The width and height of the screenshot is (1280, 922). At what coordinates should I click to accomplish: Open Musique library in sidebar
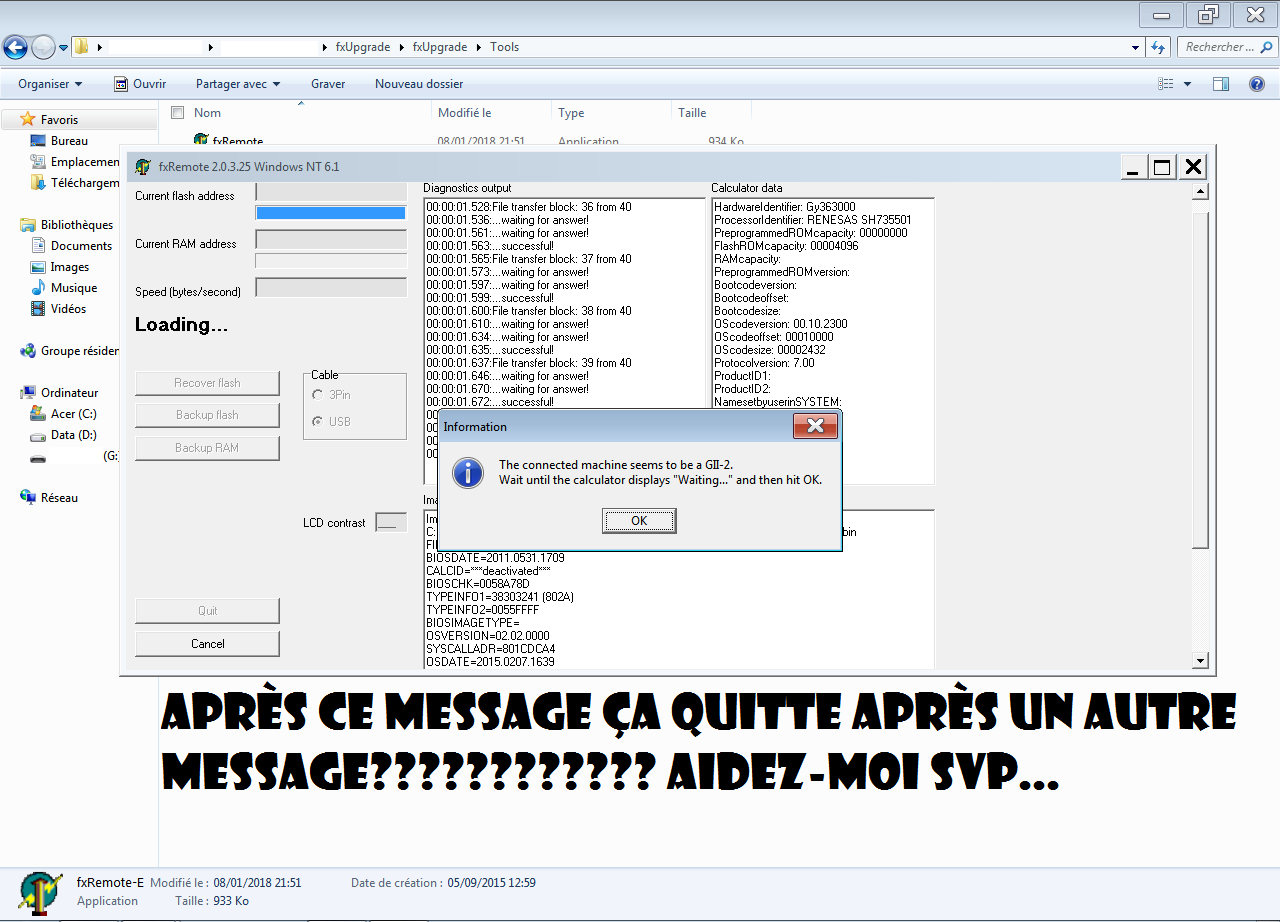pos(73,288)
